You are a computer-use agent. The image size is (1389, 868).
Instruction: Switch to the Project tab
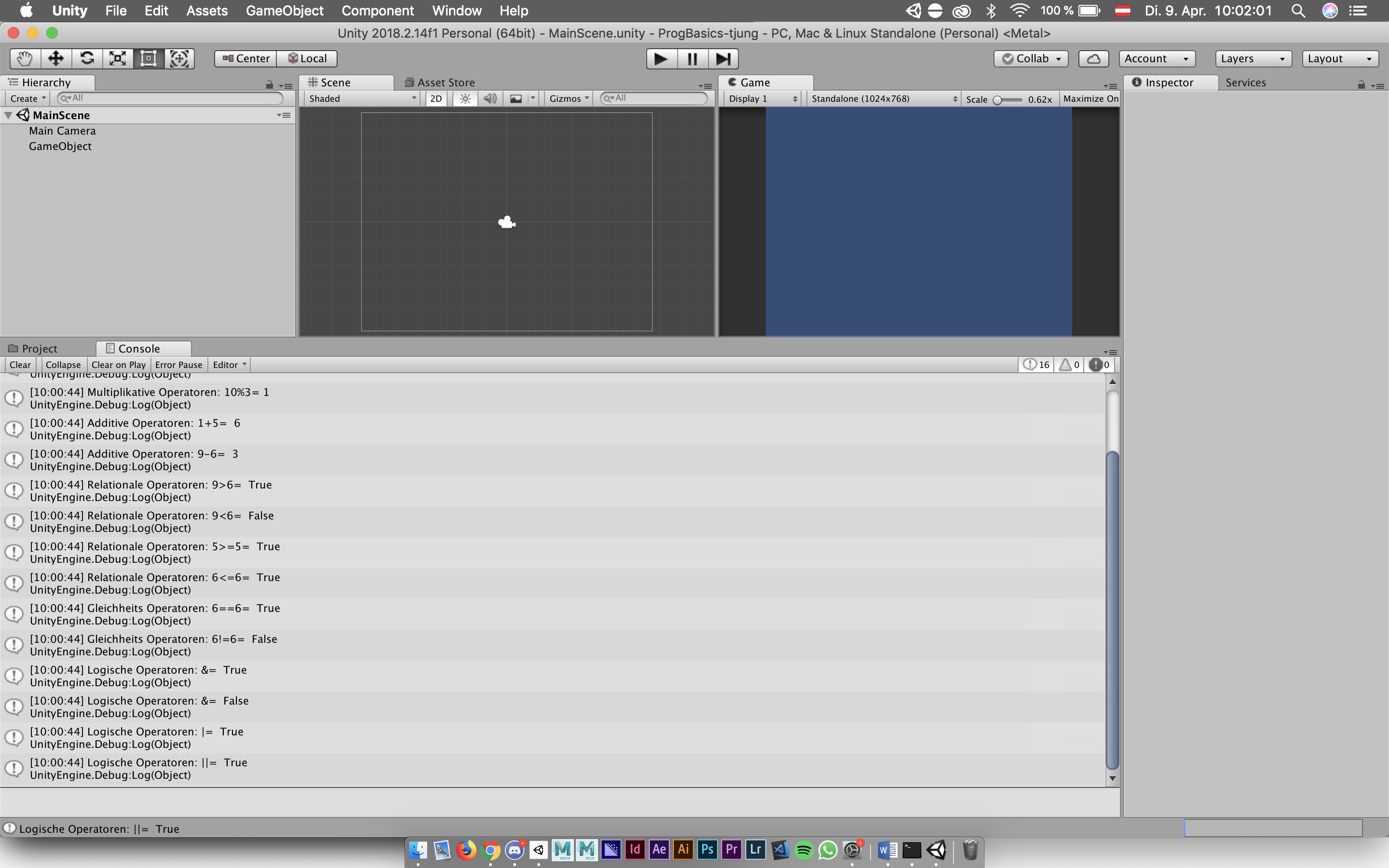pyautogui.click(x=39, y=349)
